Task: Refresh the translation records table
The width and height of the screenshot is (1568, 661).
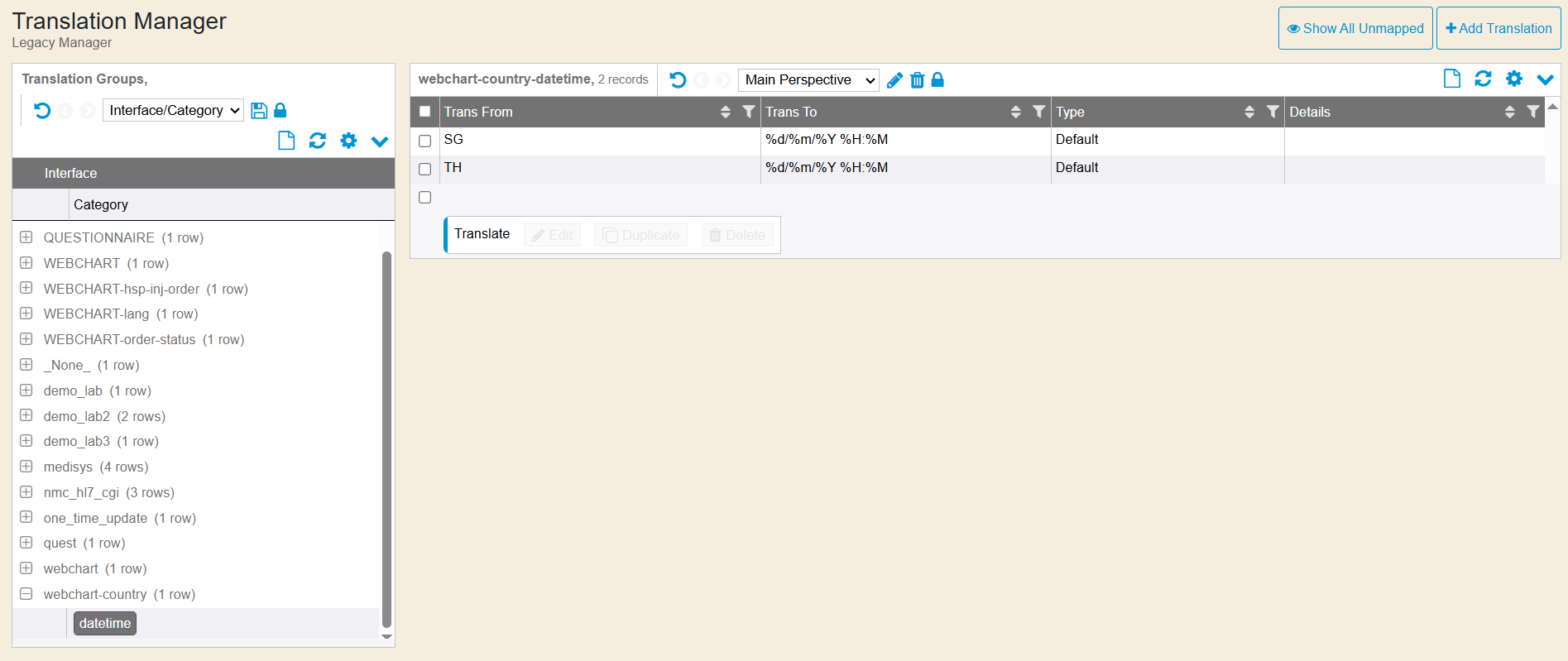Action: click(1483, 79)
